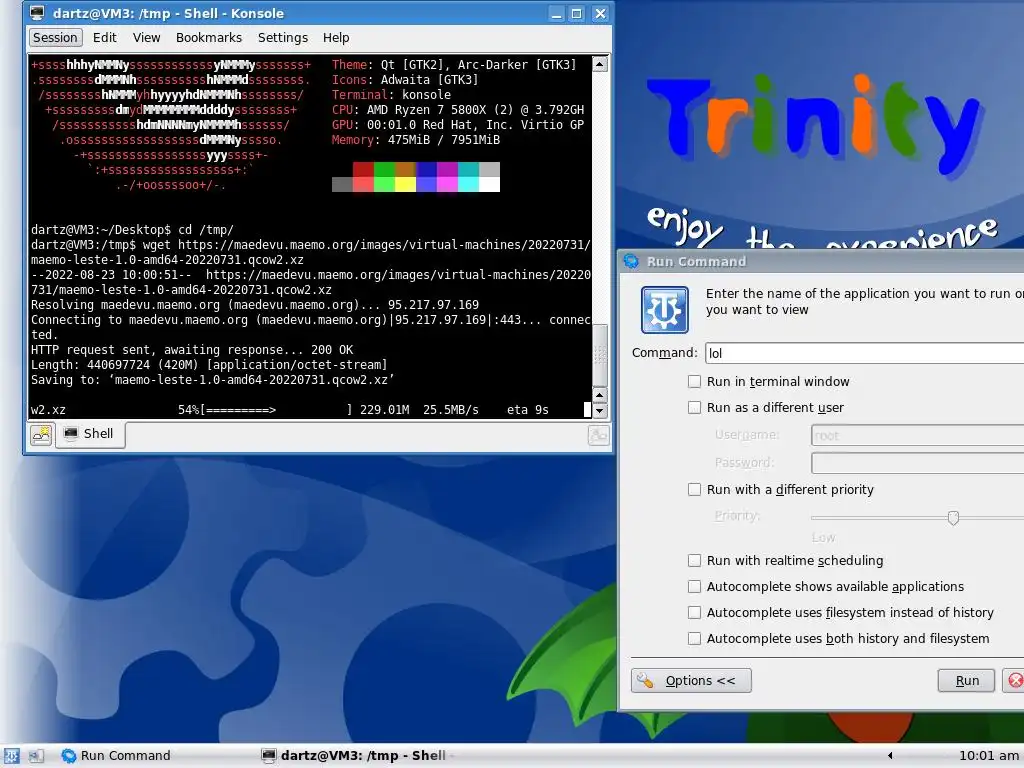
Task: Click 'HTTP request sent, awaiting response... 200 OK' line
Action: tap(192, 350)
